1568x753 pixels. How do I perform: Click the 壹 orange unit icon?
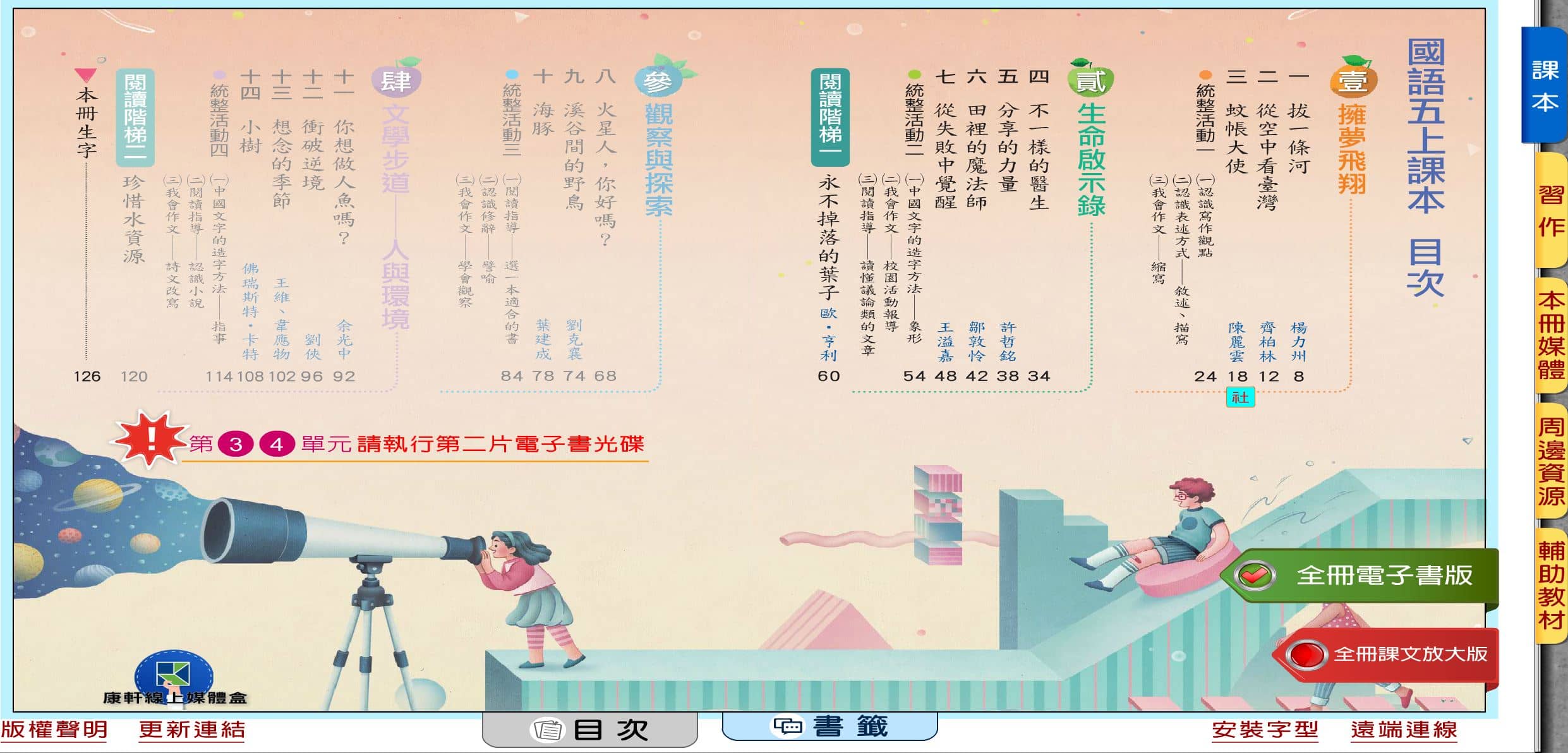[x=1353, y=78]
